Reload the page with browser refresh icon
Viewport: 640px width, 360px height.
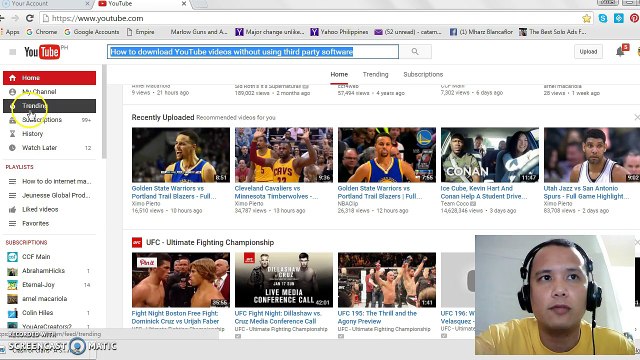[30, 18]
